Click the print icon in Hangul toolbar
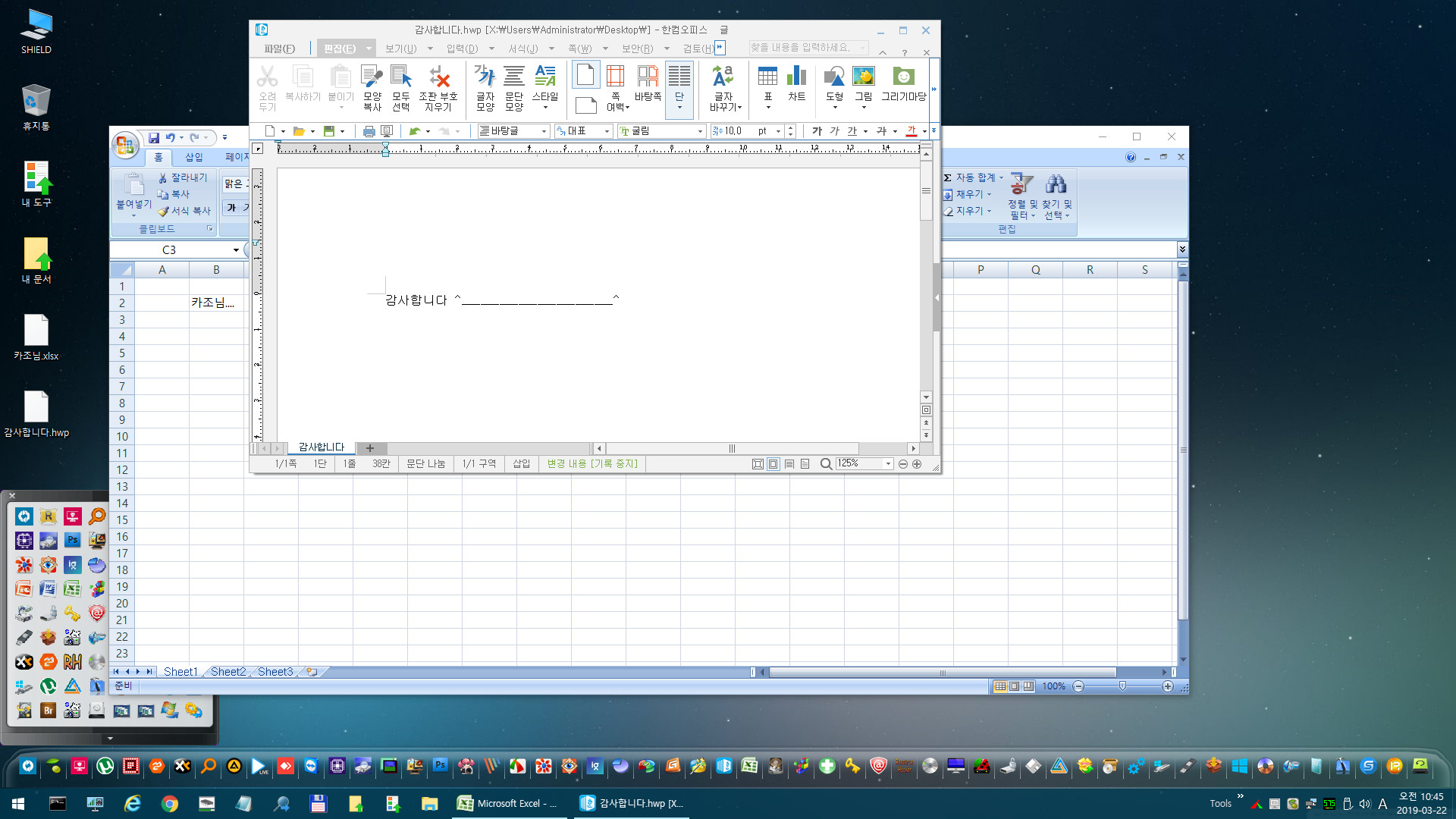The width and height of the screenshot is (1456, 819). point(369,131)
